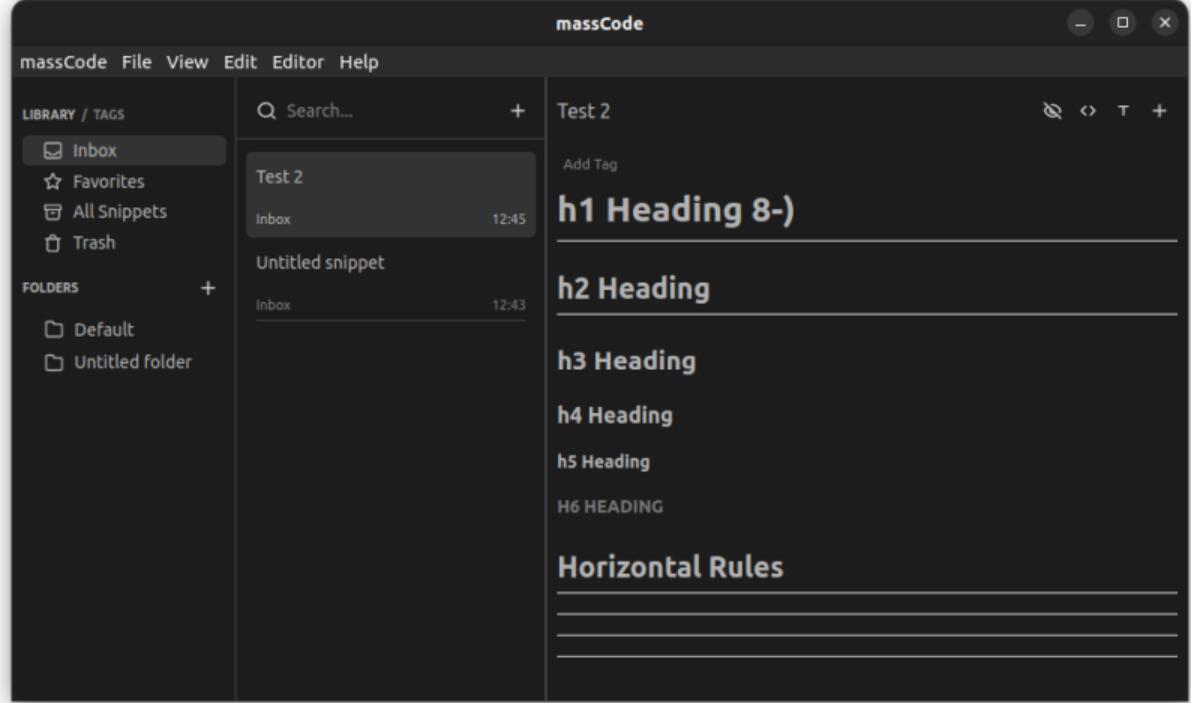The width and height of the screenshot is (1191, 703).
Task: Select the Default folder
Action: [102, 330]
